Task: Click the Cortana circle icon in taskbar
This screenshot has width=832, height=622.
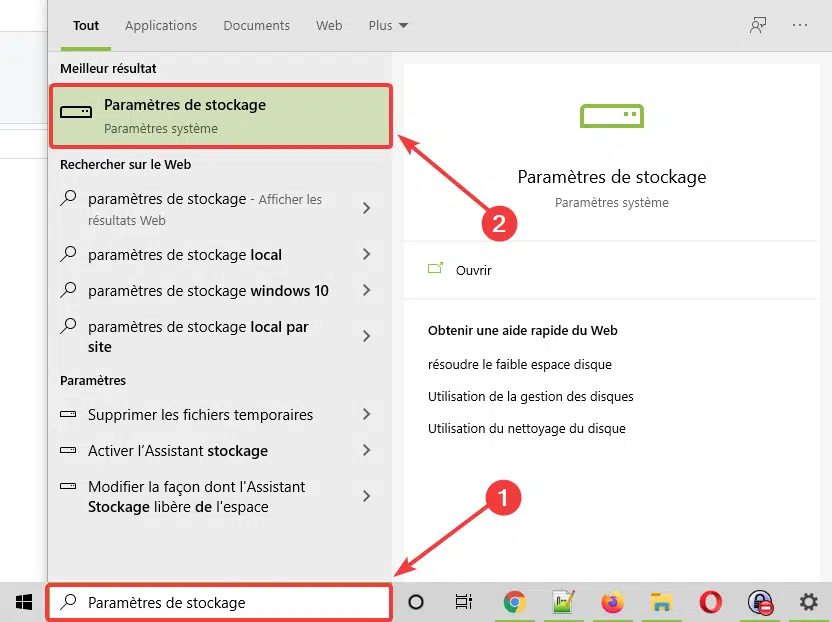Action: coord(415,602)
